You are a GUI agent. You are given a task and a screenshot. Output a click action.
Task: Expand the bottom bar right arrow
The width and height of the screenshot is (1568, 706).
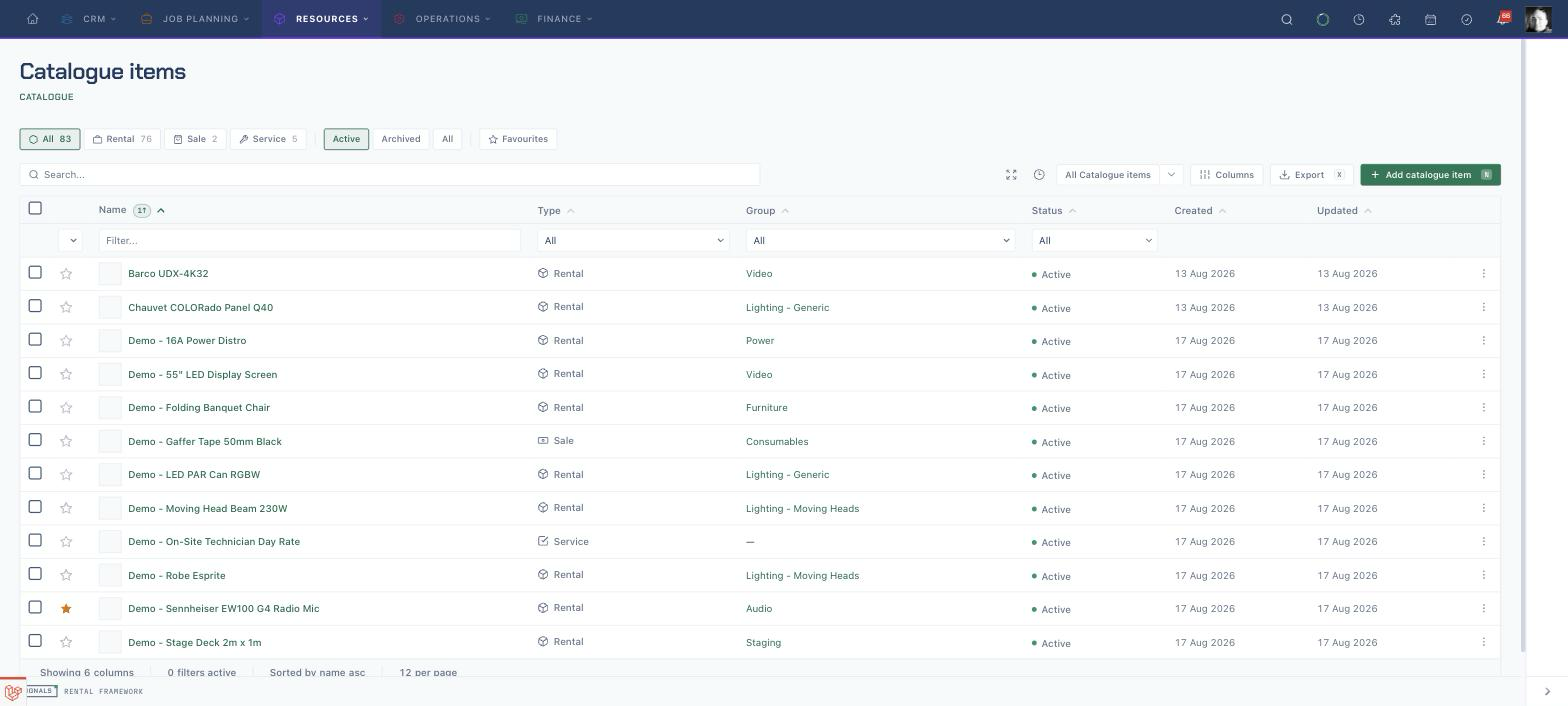click(1547, 692)
